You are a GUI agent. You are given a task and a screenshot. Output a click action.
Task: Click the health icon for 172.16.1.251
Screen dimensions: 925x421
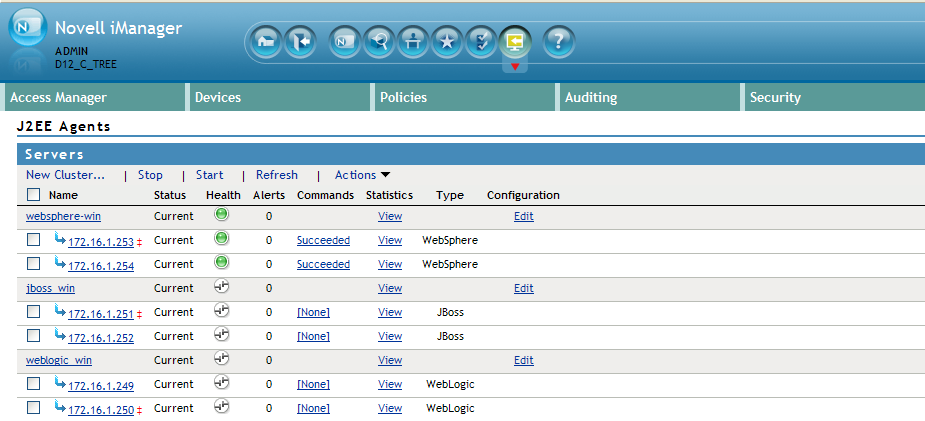[221, 311]
